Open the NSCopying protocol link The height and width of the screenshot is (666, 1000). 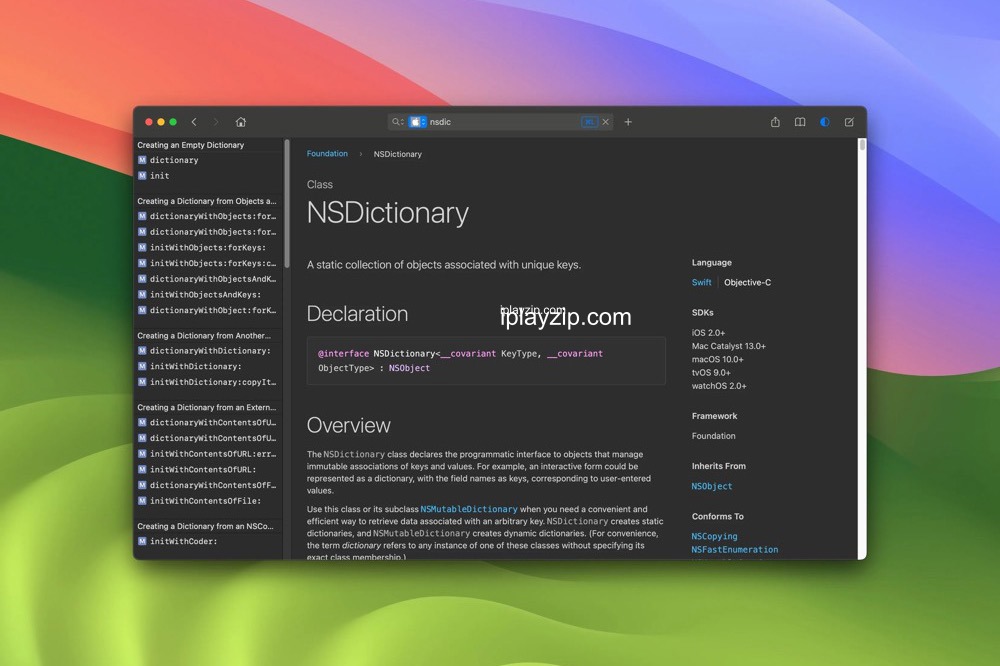(714, 536)
